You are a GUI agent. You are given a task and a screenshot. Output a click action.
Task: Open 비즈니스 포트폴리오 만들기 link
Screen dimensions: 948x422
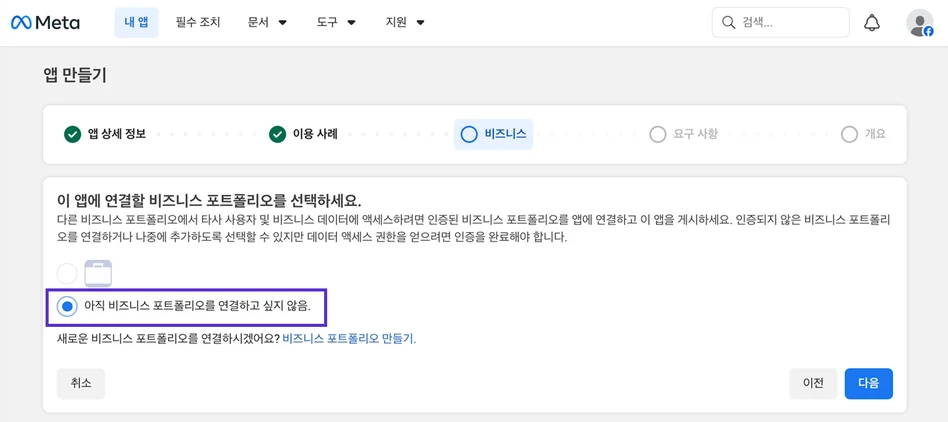point(349,339)
